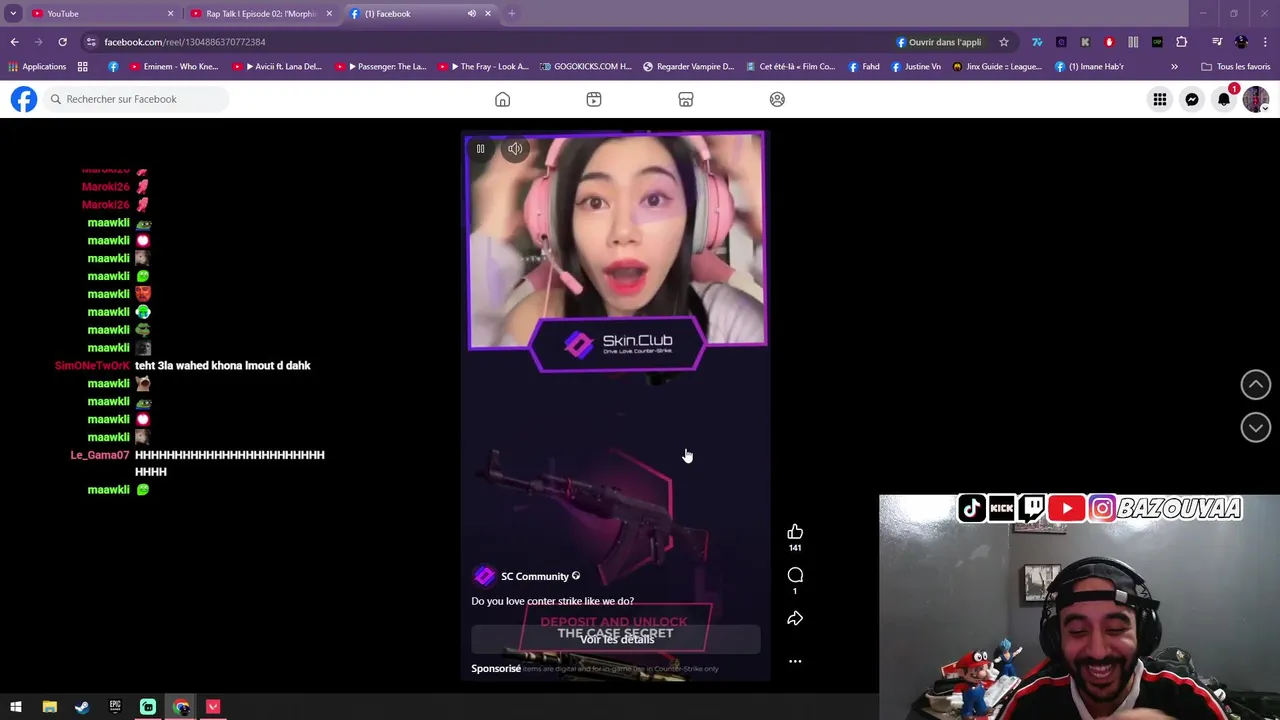The width and height of the screenshot is (1280, 720).
Task: Like the reel with thumbs-up icon
Action: pyautogui.click(x=795, y=532)
